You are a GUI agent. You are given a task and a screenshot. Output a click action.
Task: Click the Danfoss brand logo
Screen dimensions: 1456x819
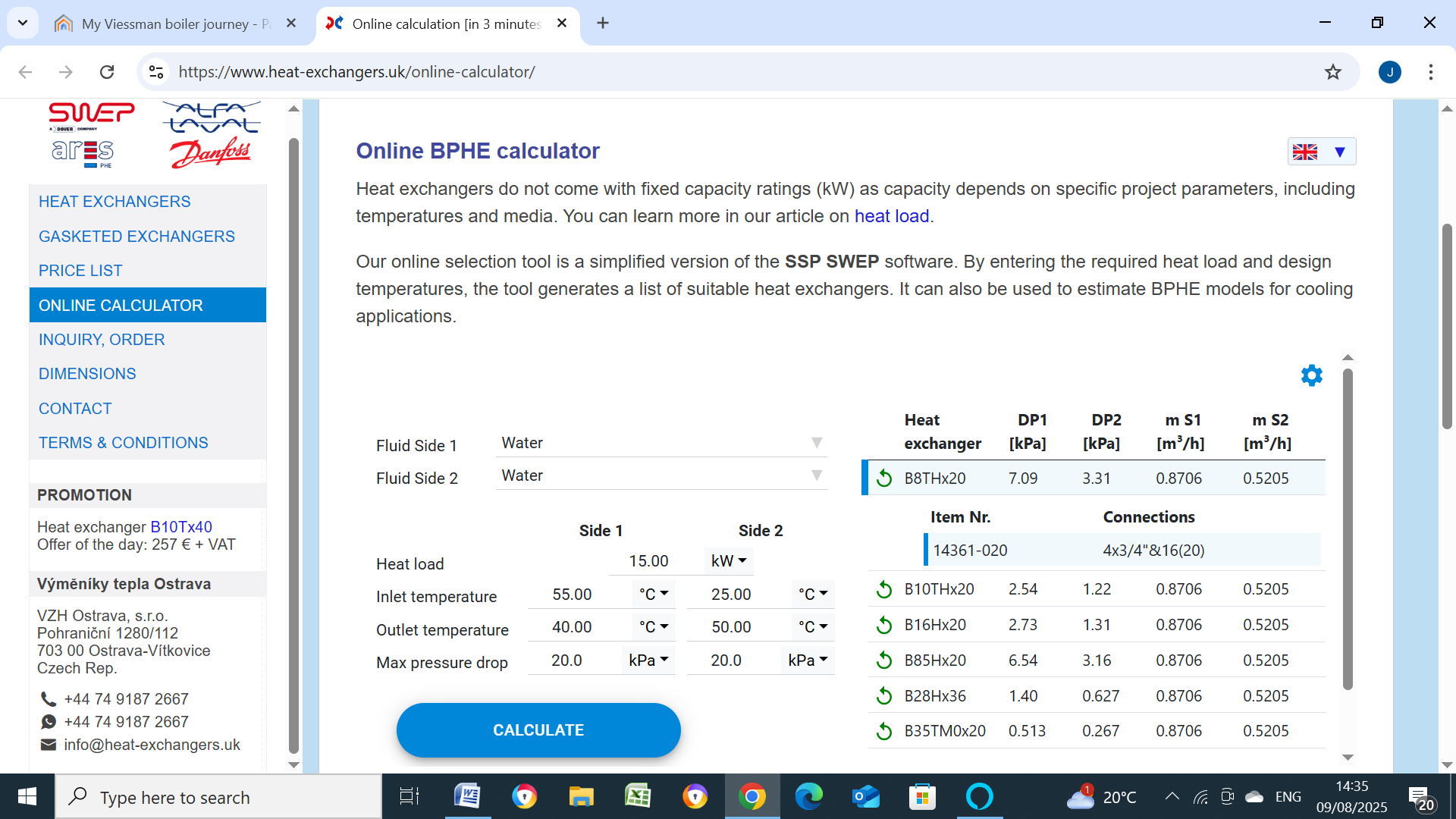tap(210, 152)
